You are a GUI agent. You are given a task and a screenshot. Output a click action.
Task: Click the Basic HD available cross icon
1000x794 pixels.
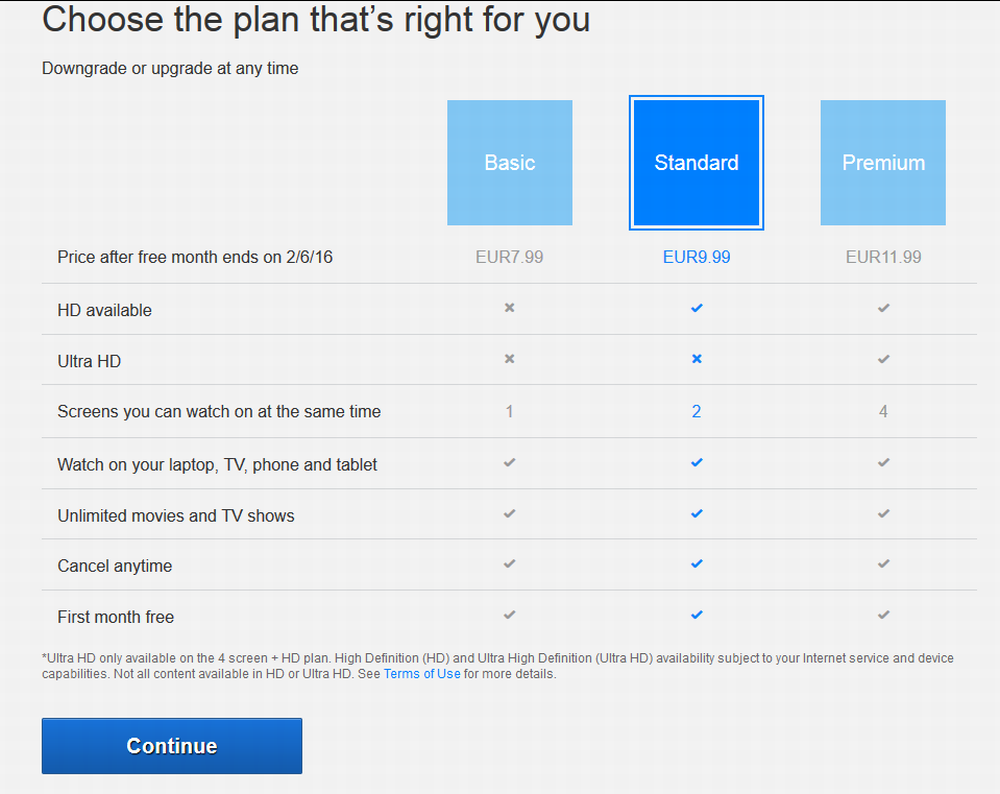[x=510, y=308]
